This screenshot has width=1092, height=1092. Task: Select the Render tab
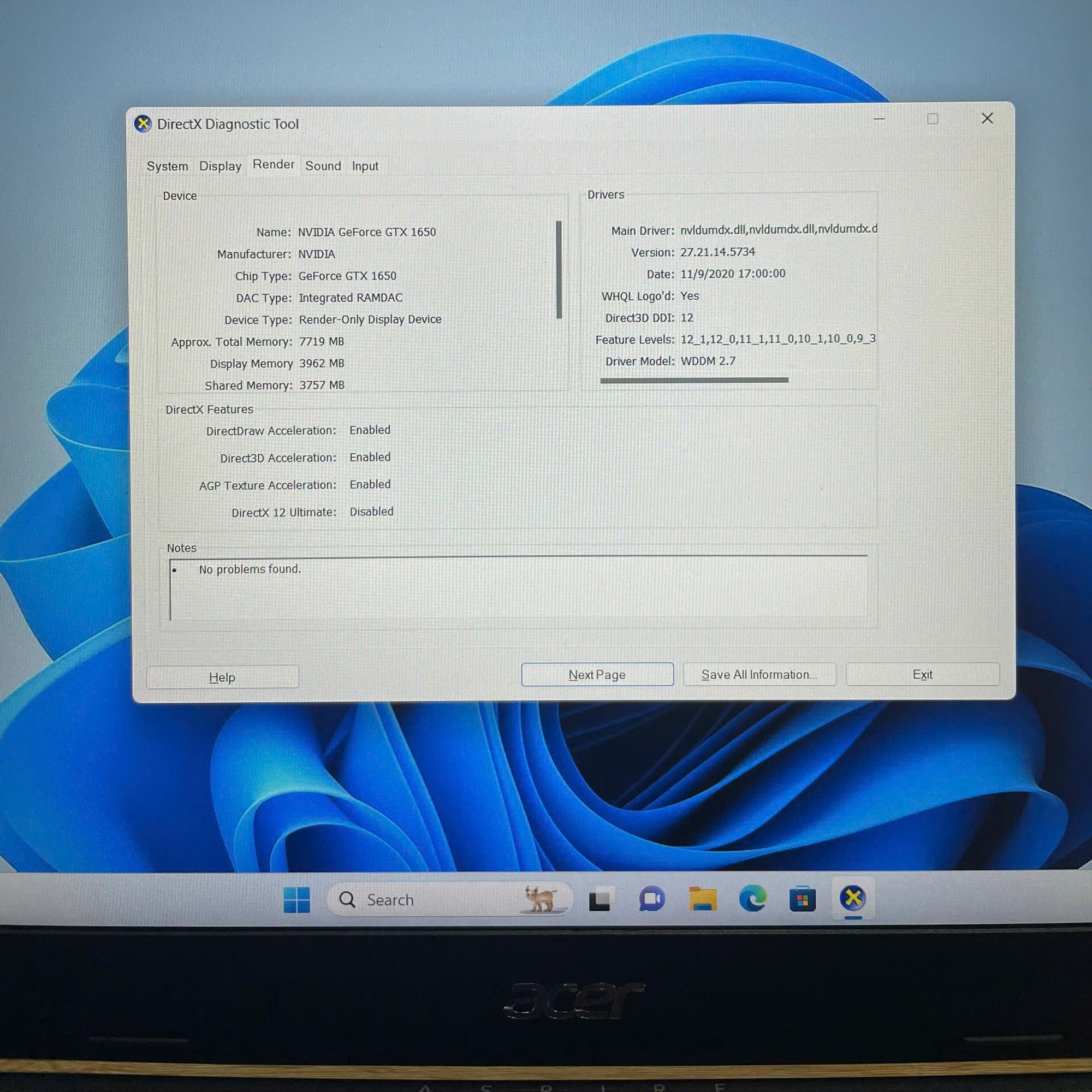click(x=274, y=164)
